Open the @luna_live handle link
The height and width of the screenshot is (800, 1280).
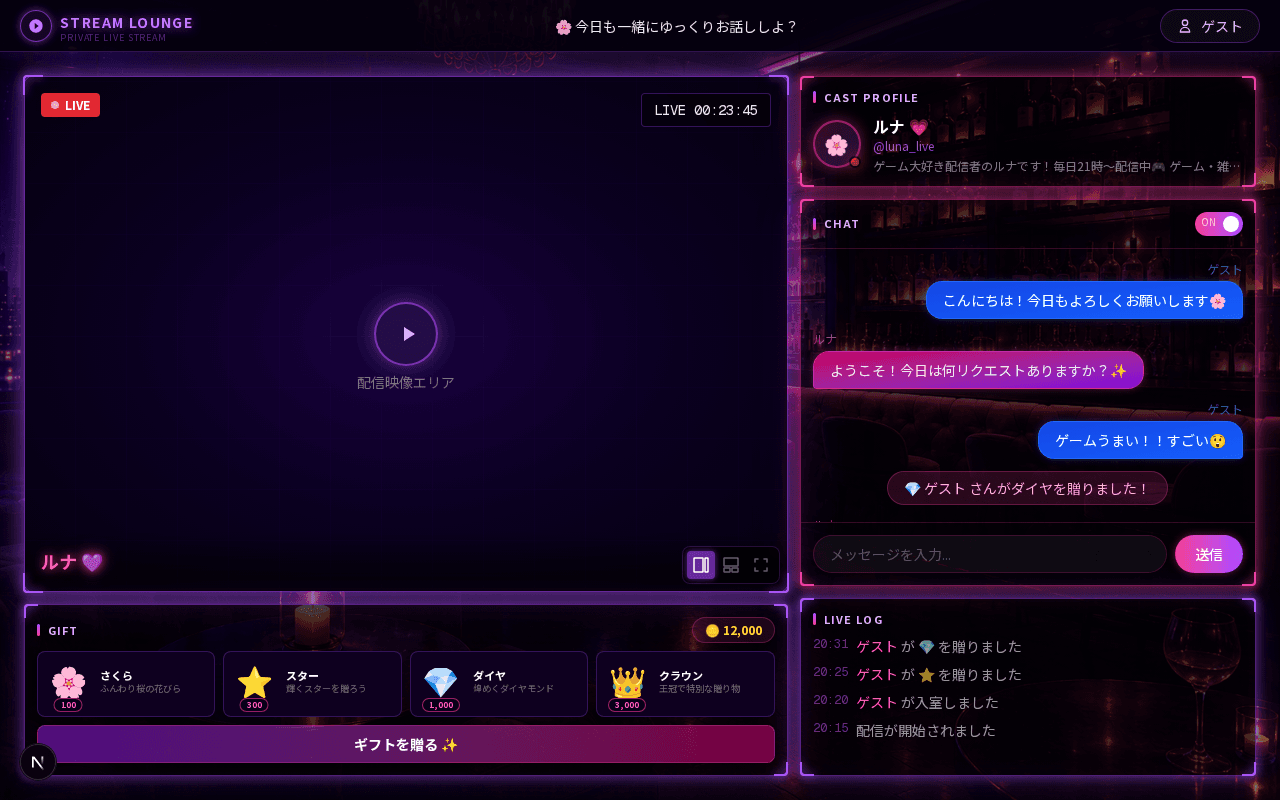point(904,146)
